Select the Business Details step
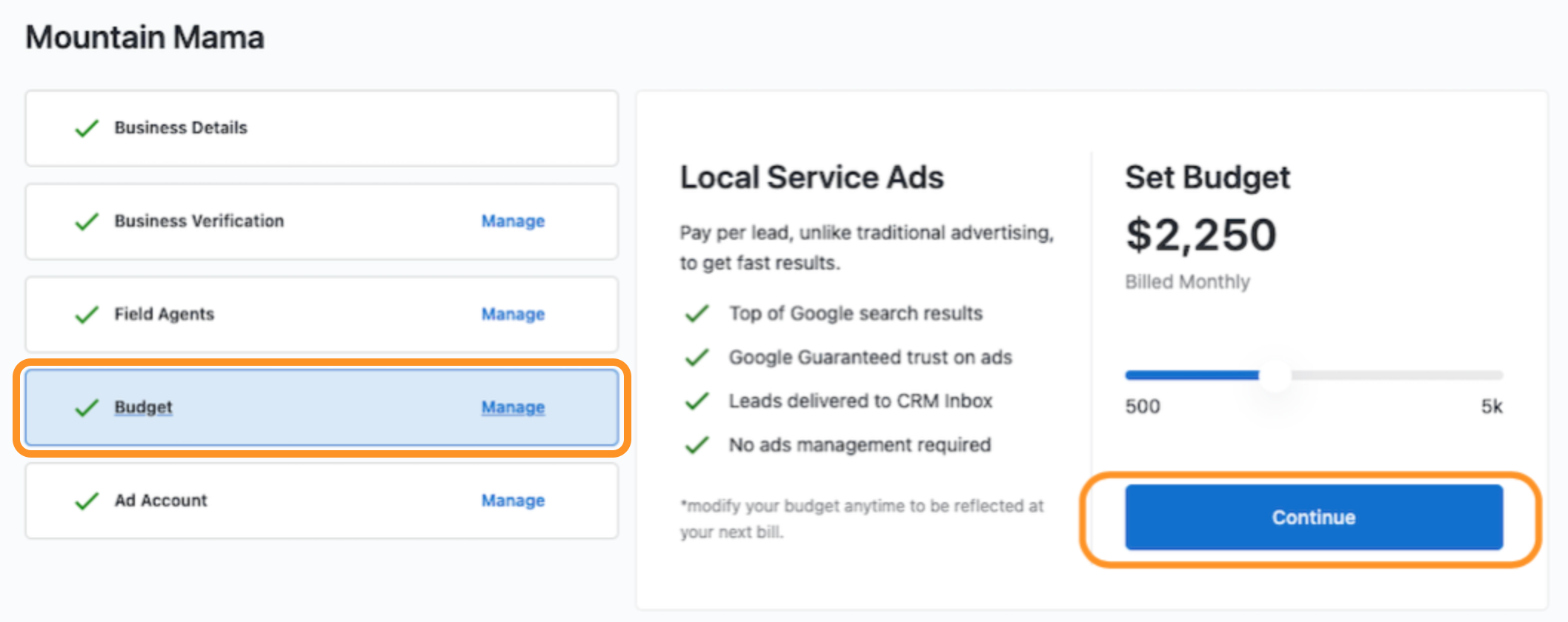1568x622 pixels. click(322, 128)
